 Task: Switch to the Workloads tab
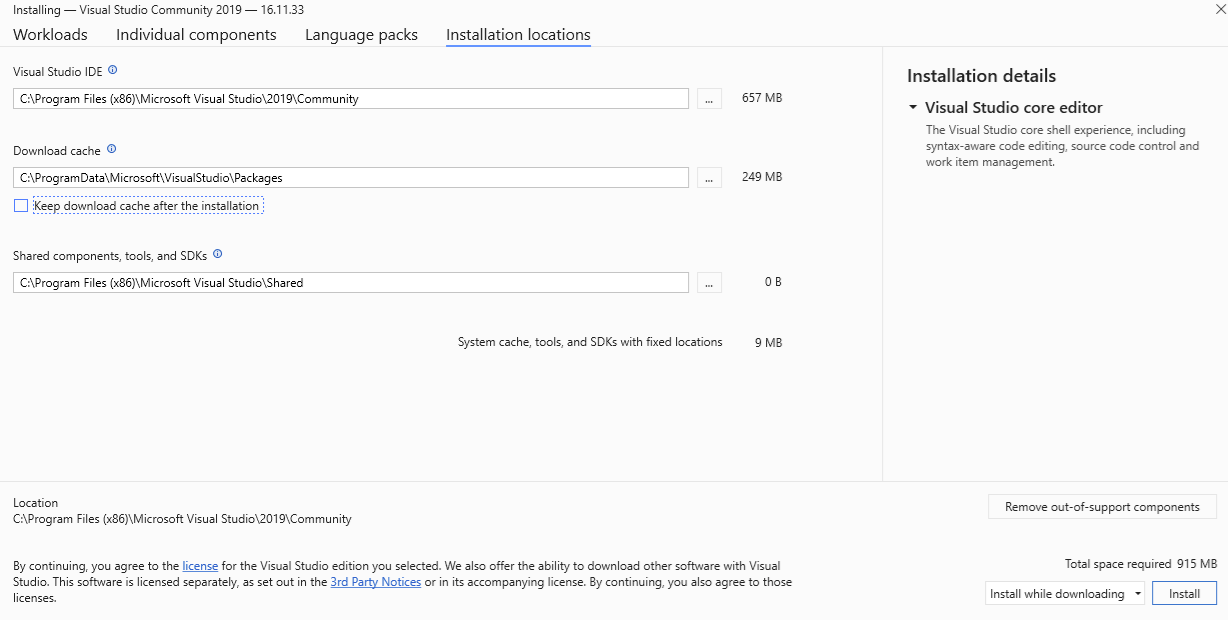50,34
